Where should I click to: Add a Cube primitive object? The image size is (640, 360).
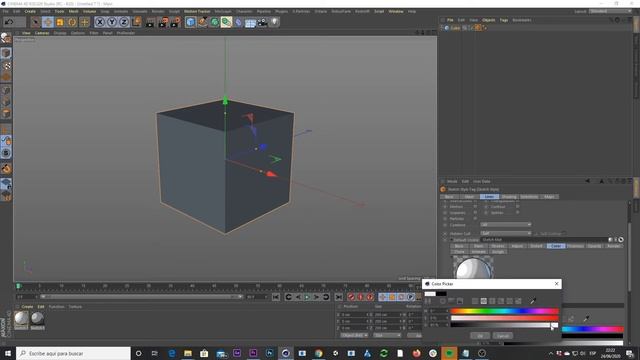191,22
